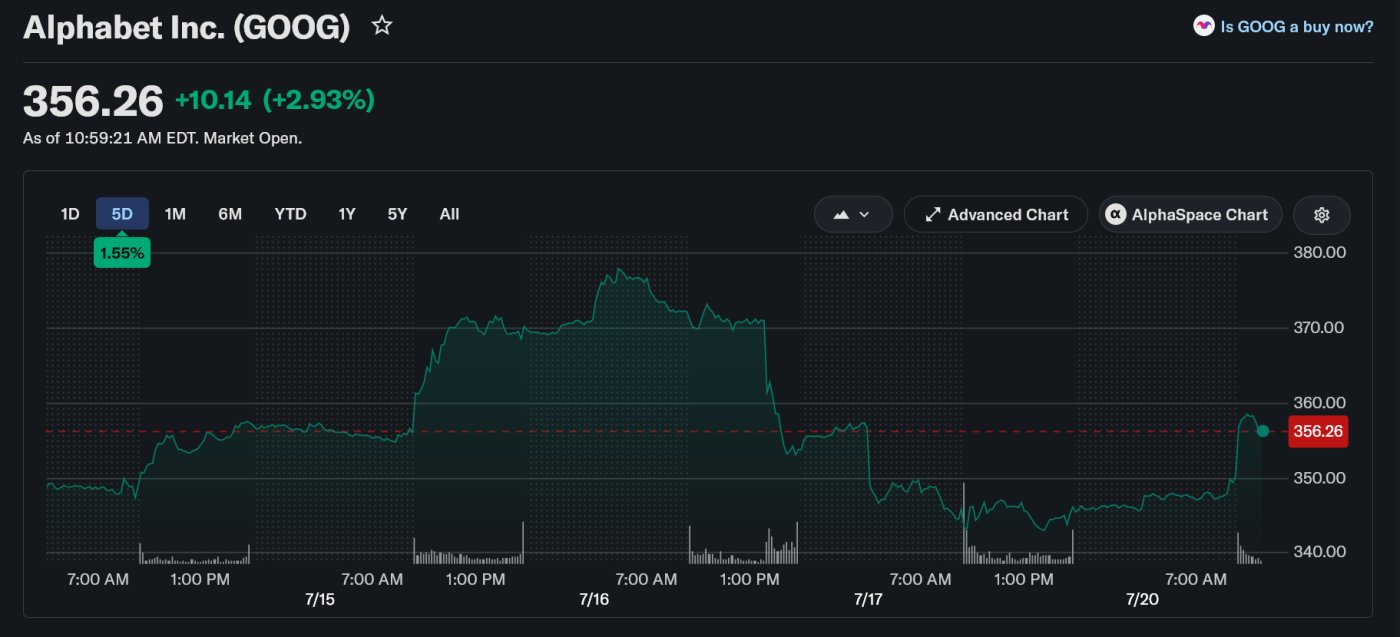1400x637 pixels.
Task: Choose the 5Y time range
Action: (x=397, y=214)
